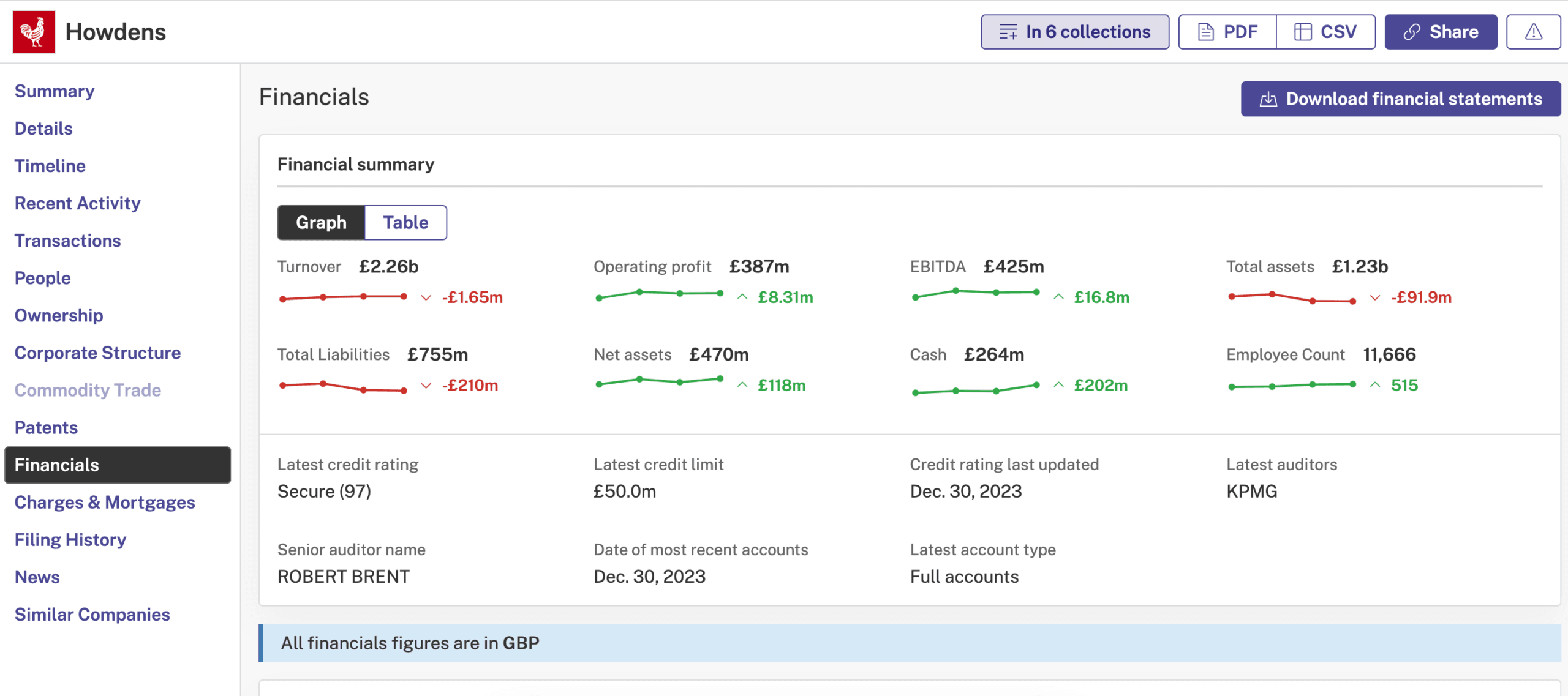Click the Cash value £264m
This screenshot has height=696, width=1568.
[x=994, y=354]
